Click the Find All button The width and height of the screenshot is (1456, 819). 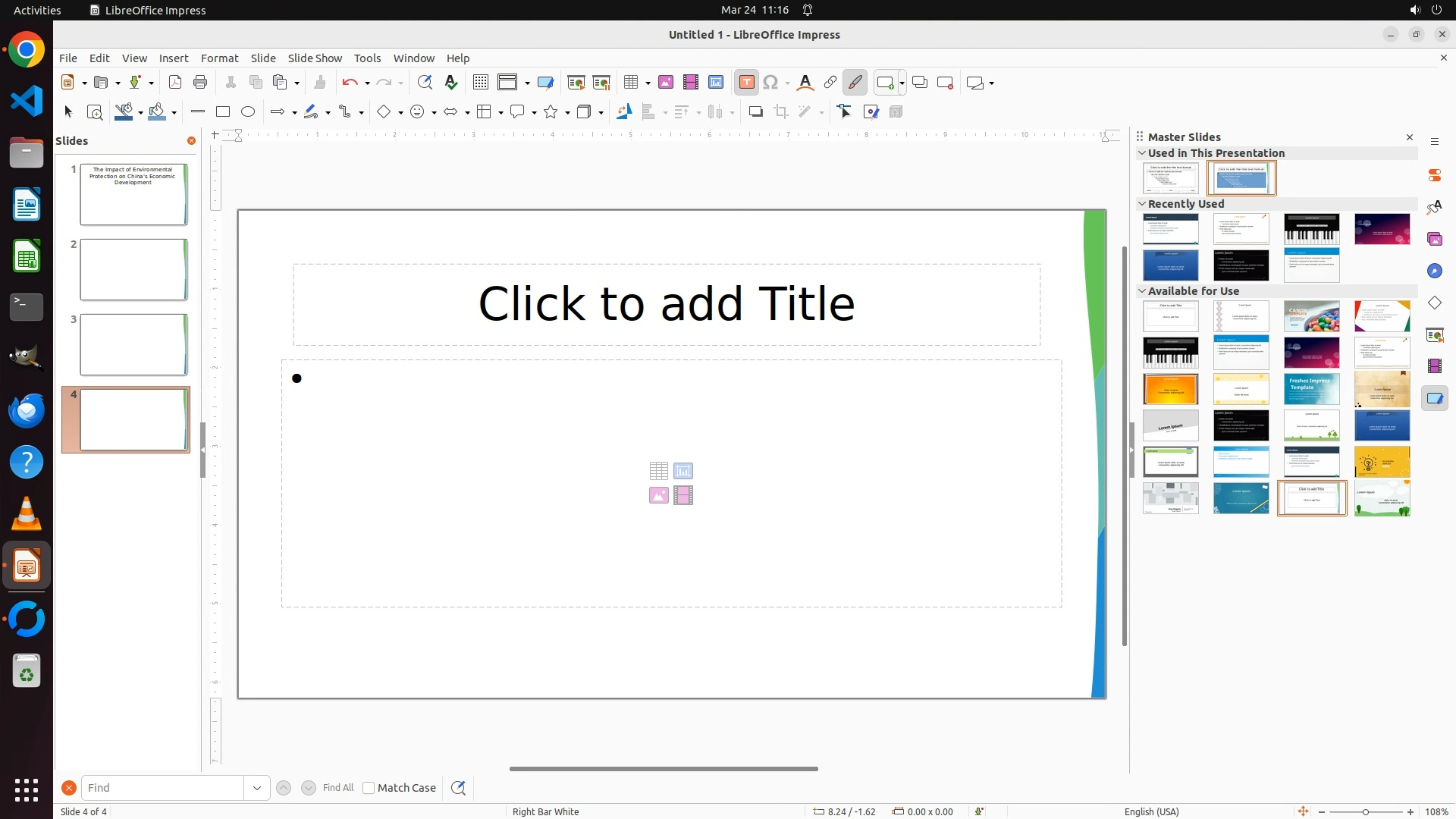click(x=338, y=788)
